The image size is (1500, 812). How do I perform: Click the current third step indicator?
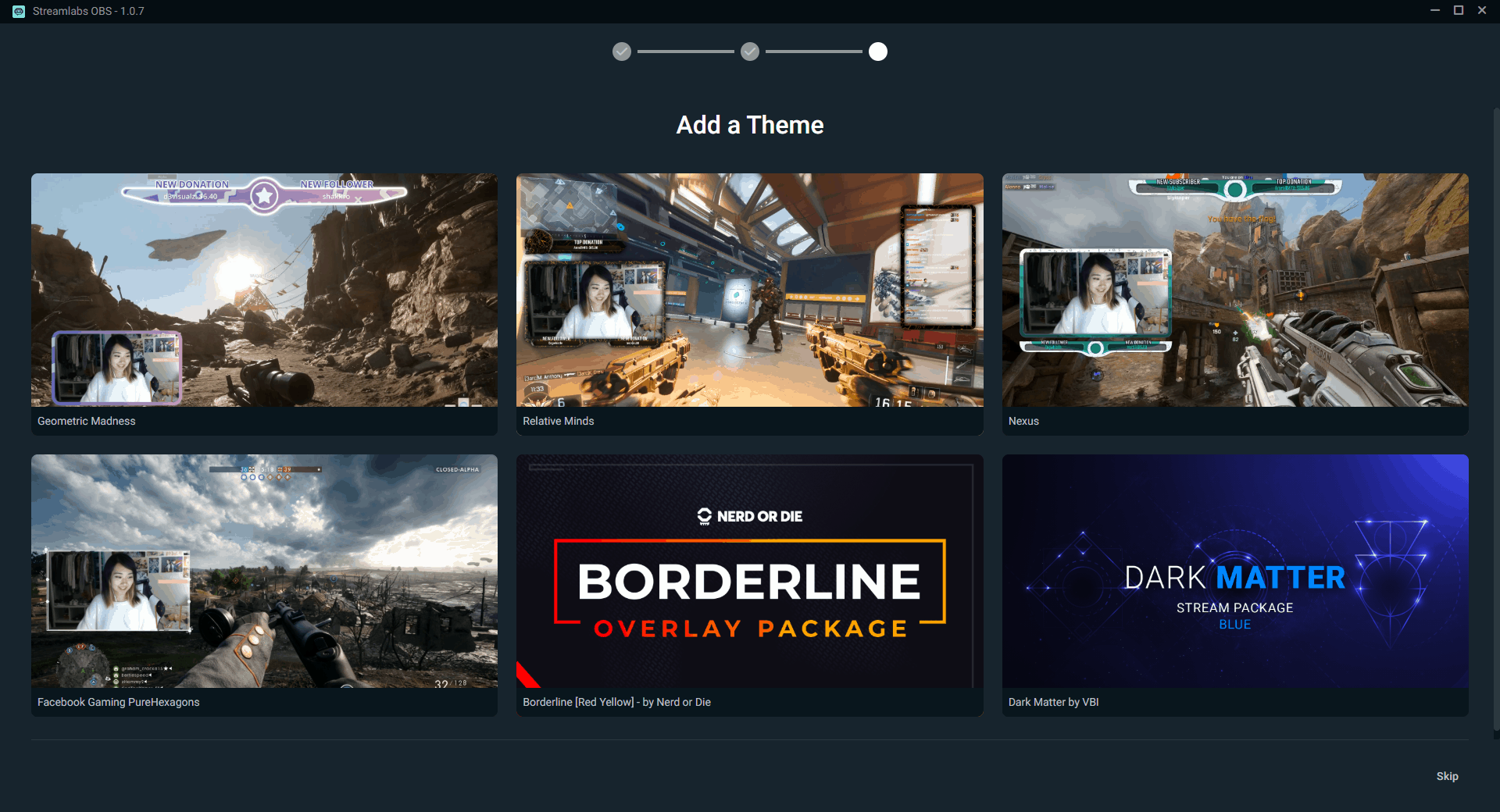click(x=878, y=52)
